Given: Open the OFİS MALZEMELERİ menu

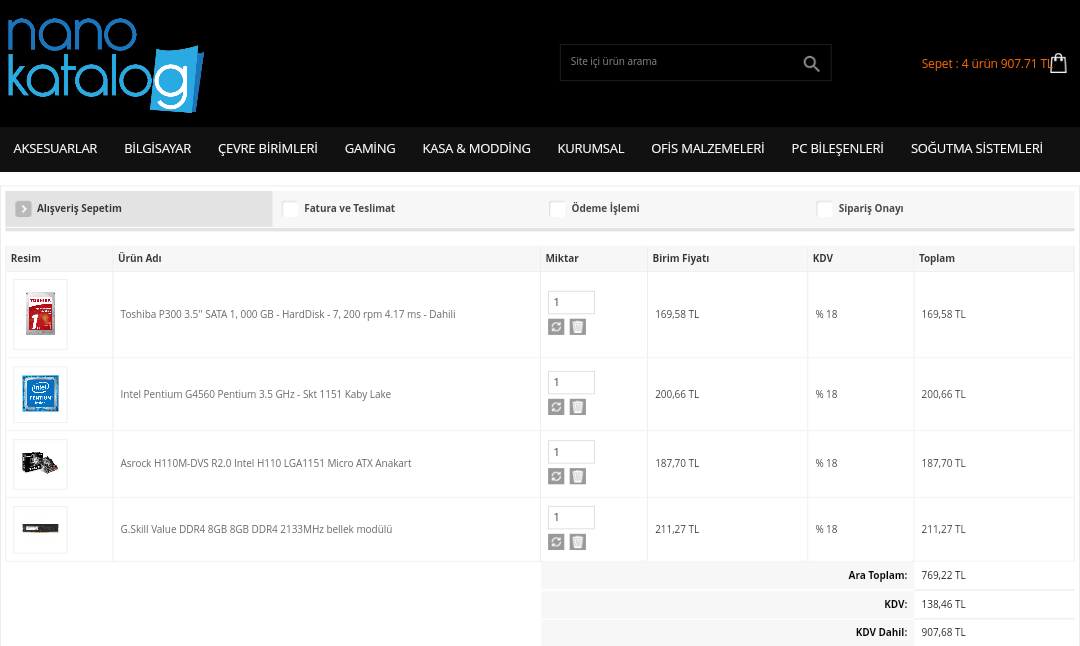Looking at the screenshot, I should click(708, 149).
